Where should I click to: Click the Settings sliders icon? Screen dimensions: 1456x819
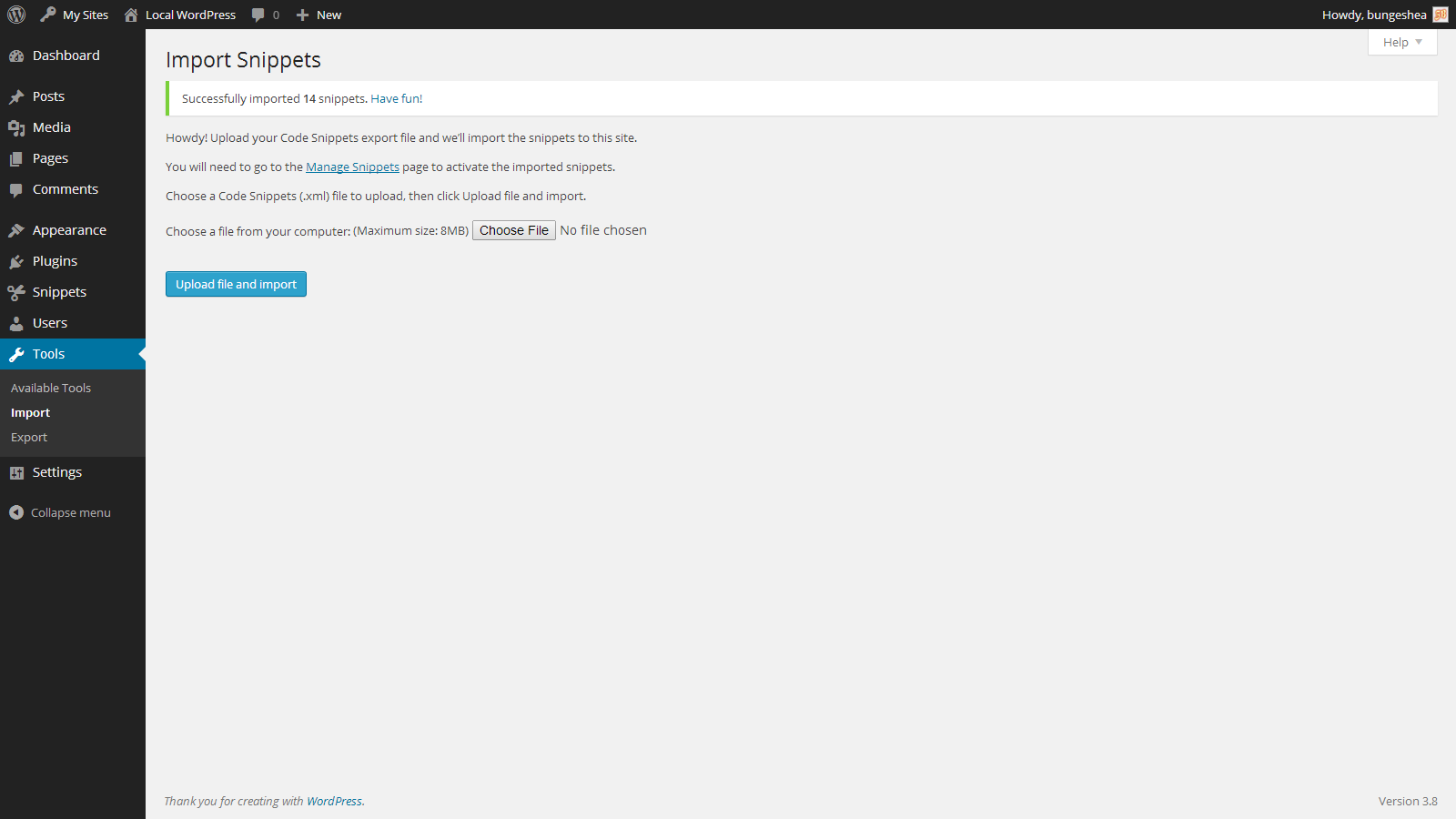(16, 472)
